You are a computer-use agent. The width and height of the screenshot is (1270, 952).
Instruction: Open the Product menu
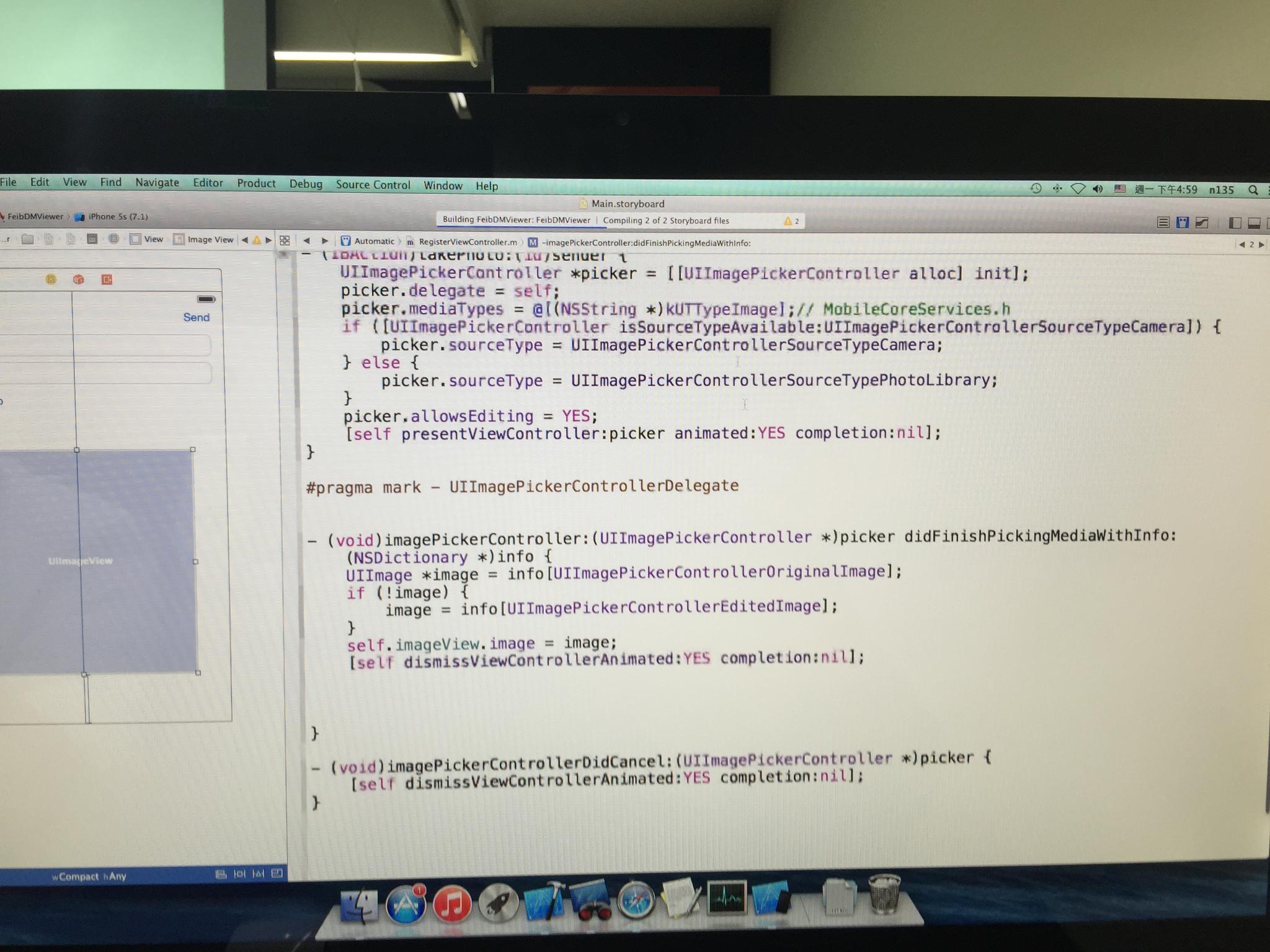coord(256,183)
